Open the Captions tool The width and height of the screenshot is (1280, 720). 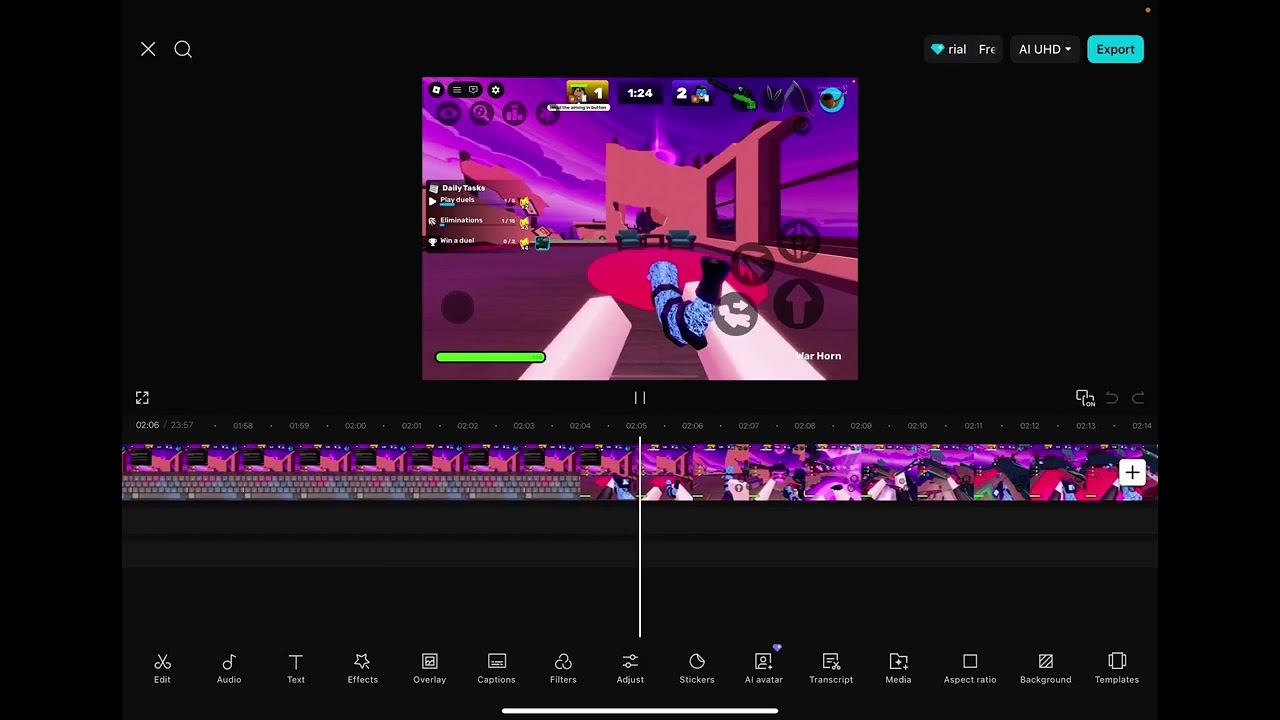pos(496,668)
